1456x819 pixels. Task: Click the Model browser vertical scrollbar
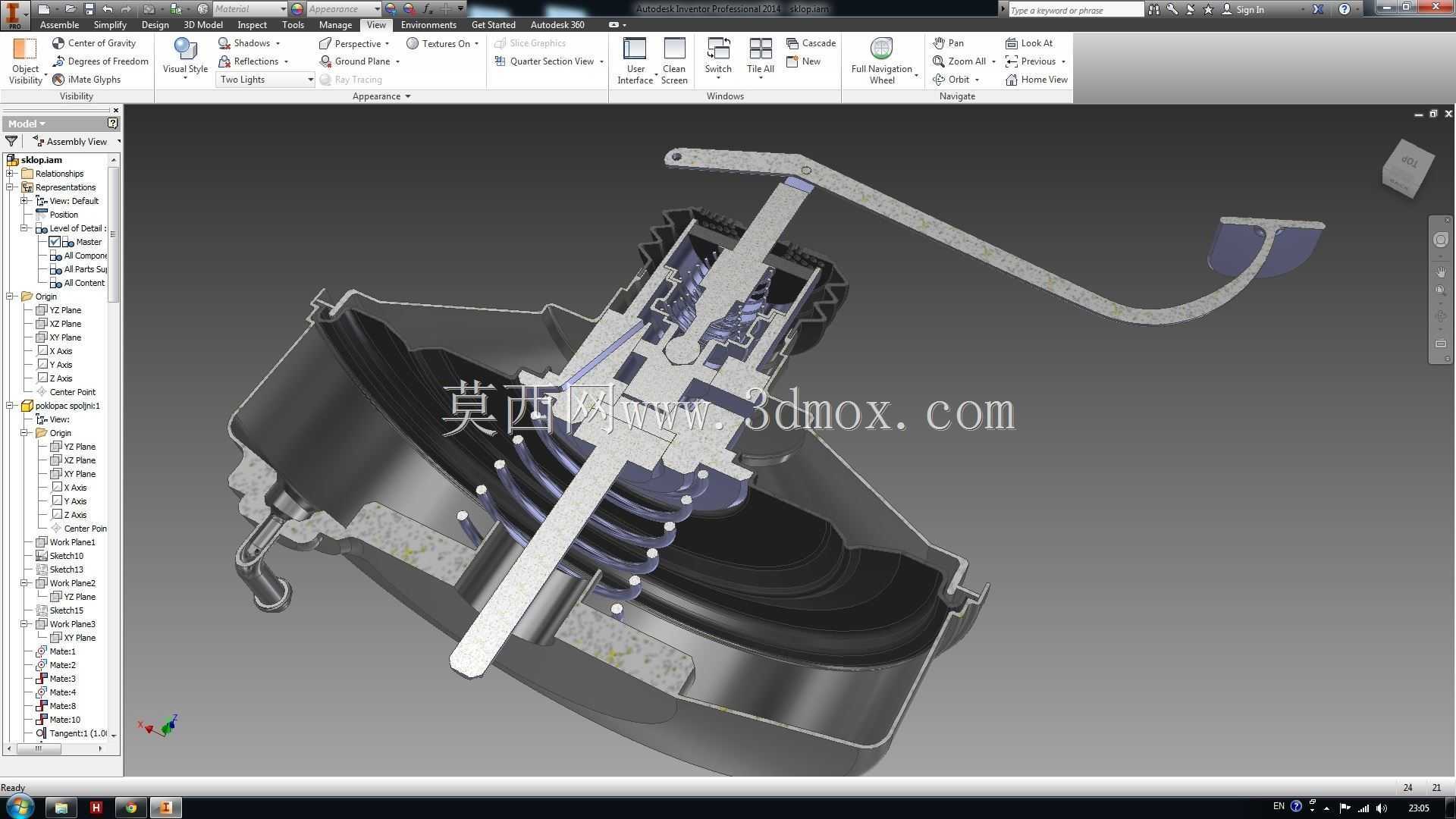tap(114, 235)
